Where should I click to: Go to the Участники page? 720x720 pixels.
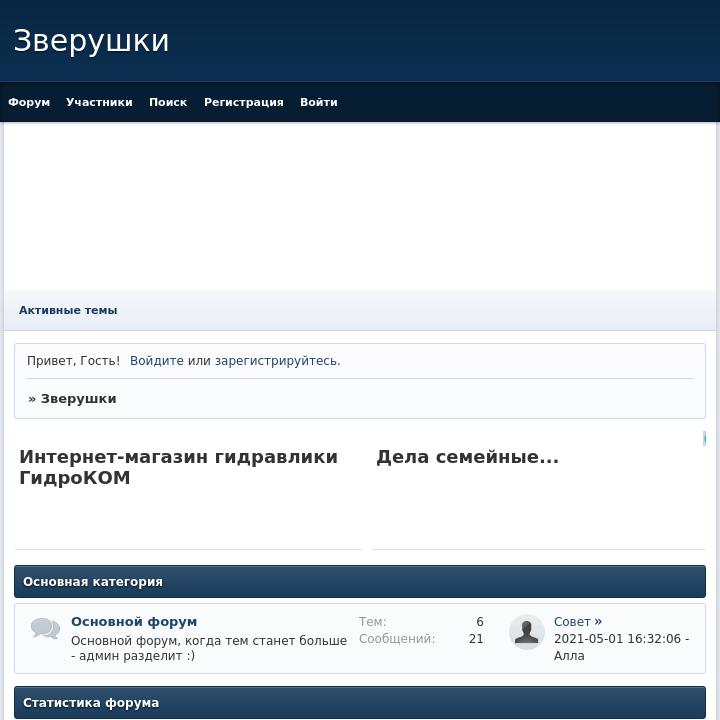click(99, 102)
